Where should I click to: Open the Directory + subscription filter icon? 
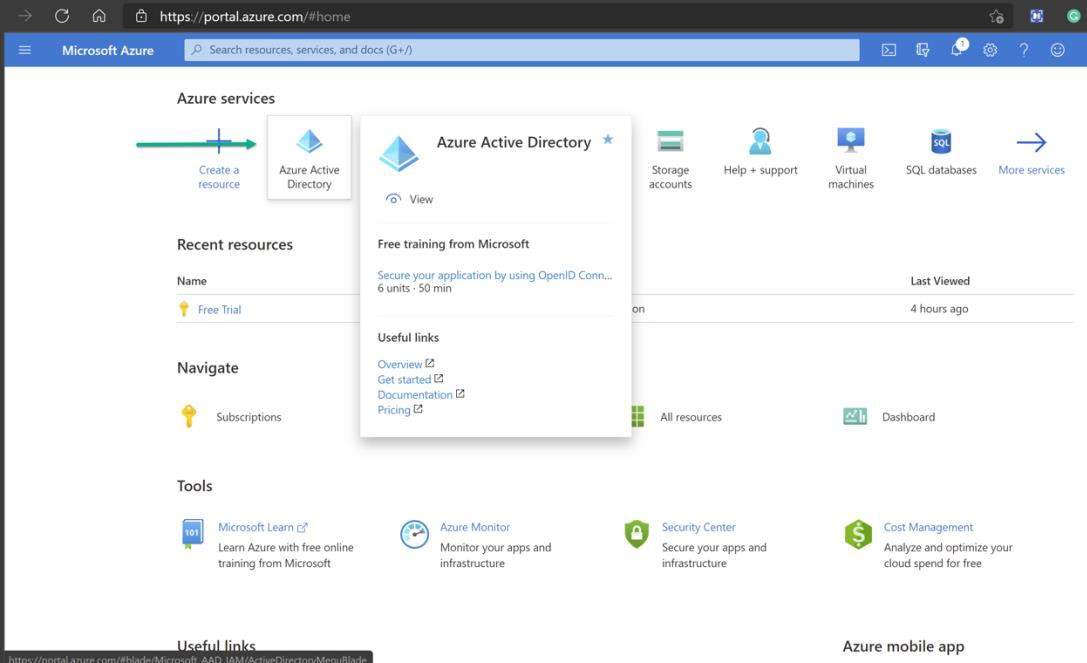click(922, 50)
